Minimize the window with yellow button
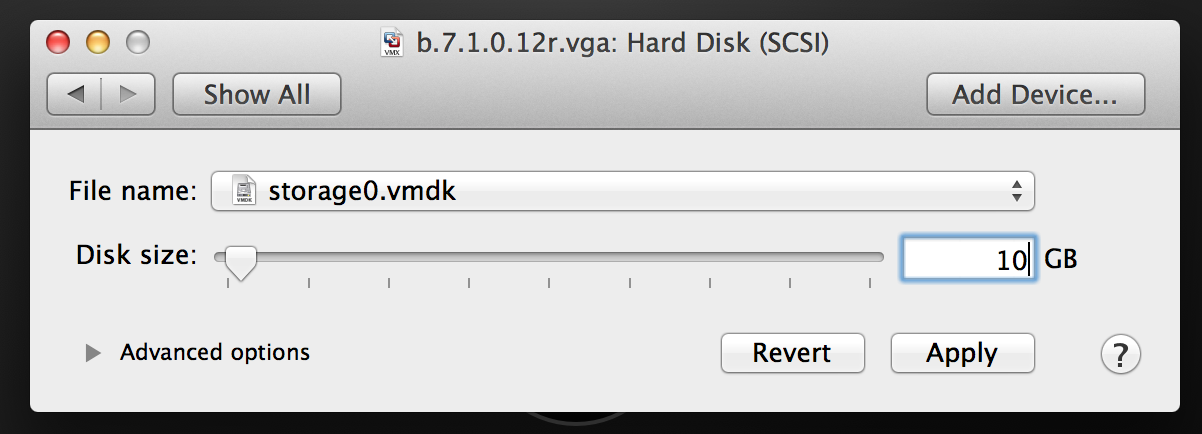This screenshot has height=434, width=1202. [98, 43]
